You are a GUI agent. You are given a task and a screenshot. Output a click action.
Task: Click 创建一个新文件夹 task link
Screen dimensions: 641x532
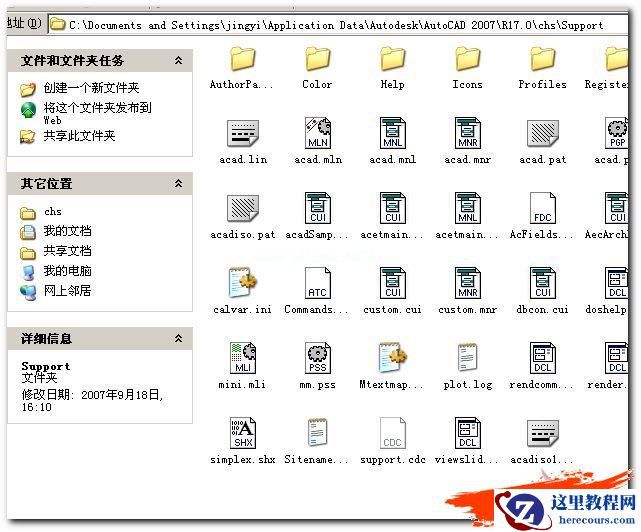coord(91,88)
